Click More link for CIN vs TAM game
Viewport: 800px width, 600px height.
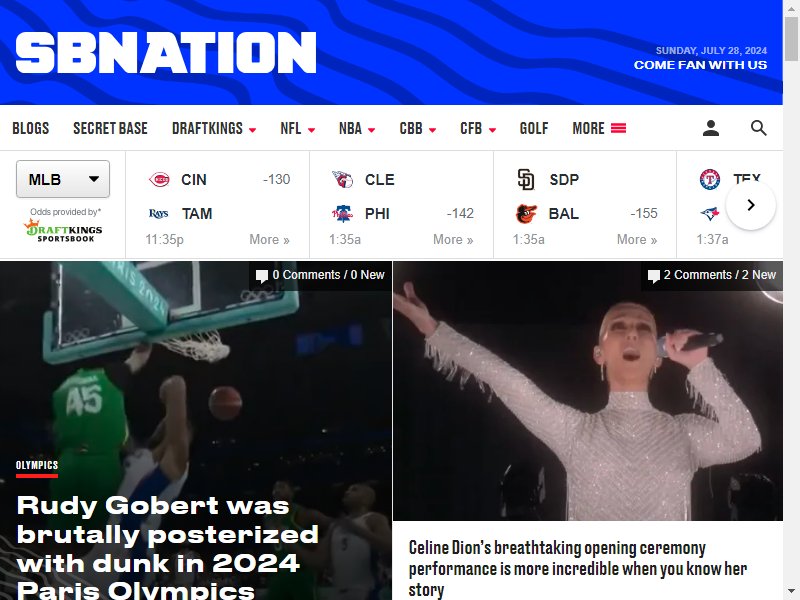click(269, 240)
